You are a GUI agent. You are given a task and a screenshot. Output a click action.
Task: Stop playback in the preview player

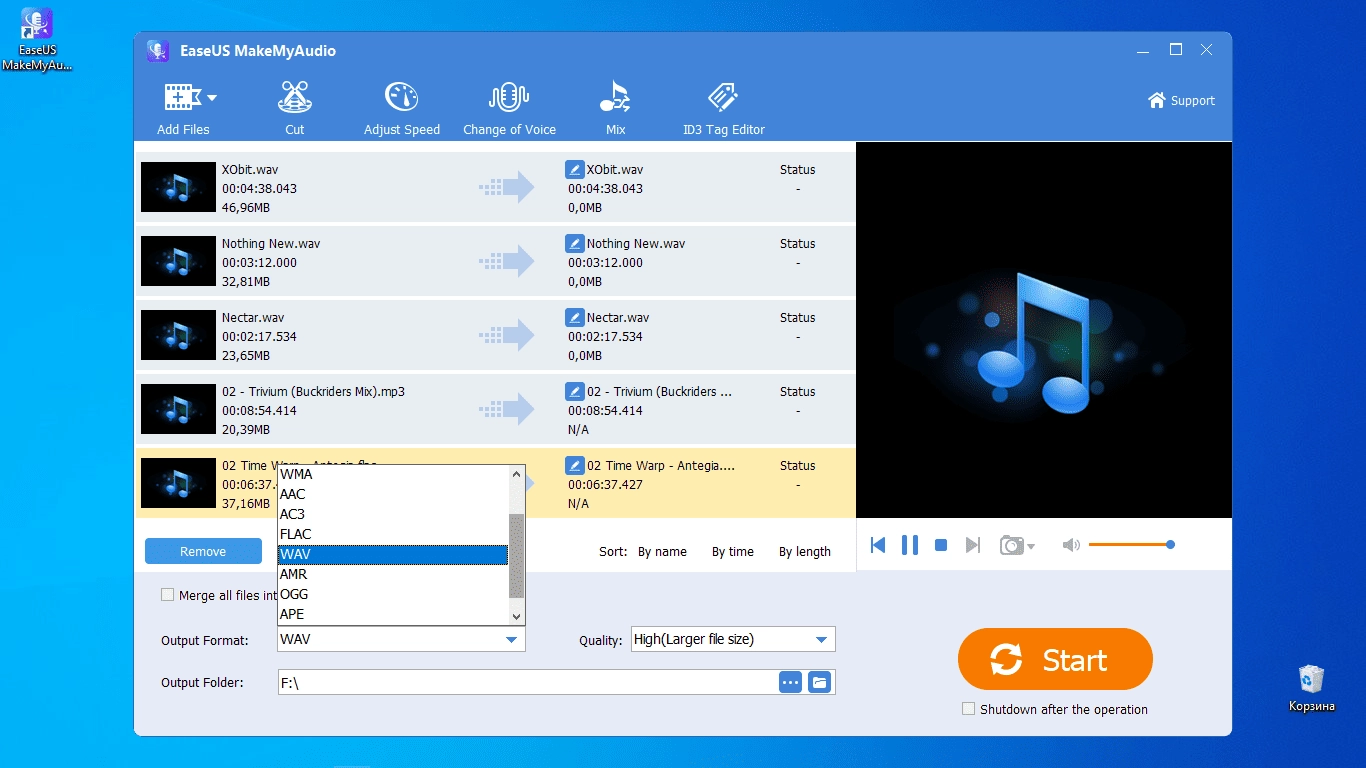[x=940, y=545]
